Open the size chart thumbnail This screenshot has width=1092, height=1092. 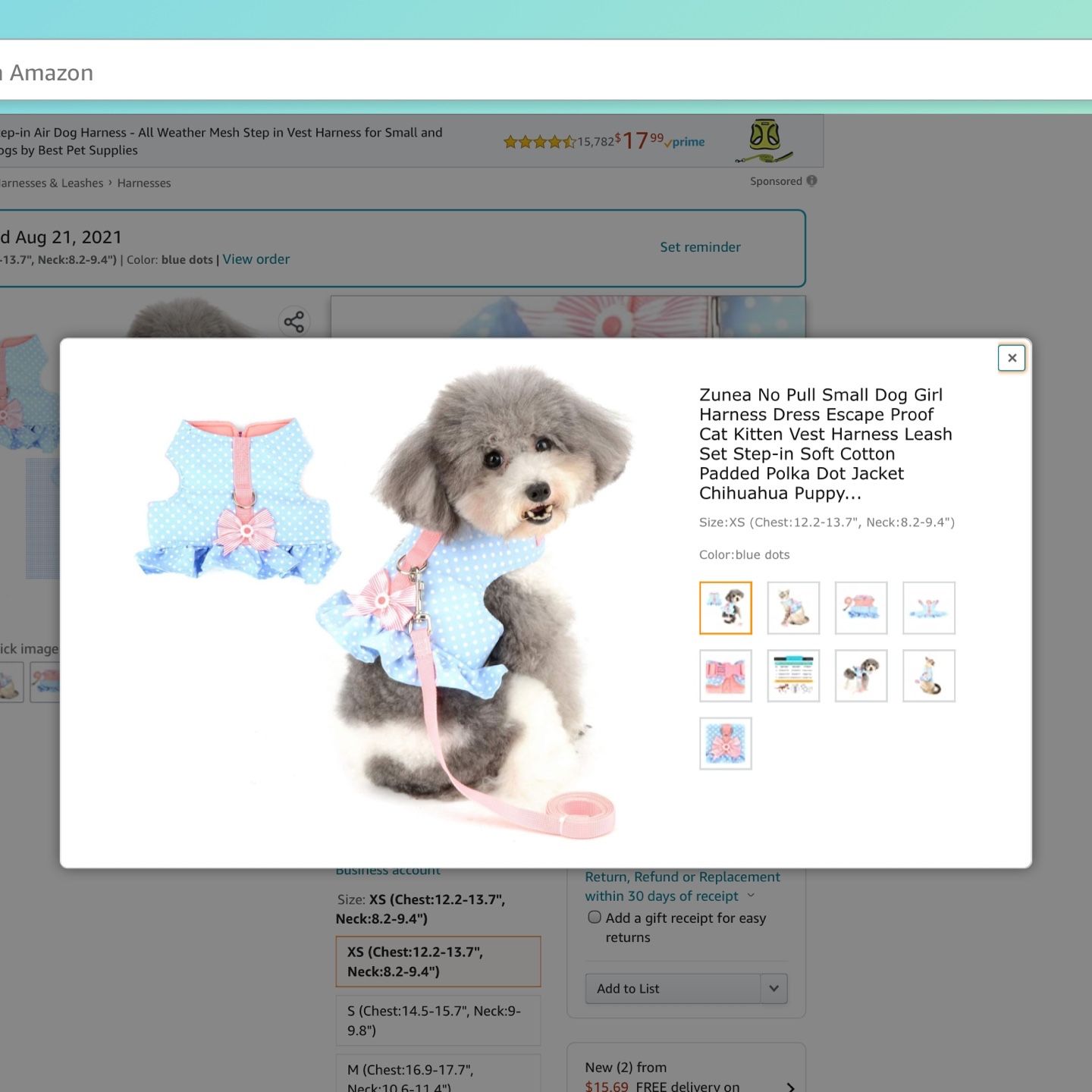(x=793, y=676)
